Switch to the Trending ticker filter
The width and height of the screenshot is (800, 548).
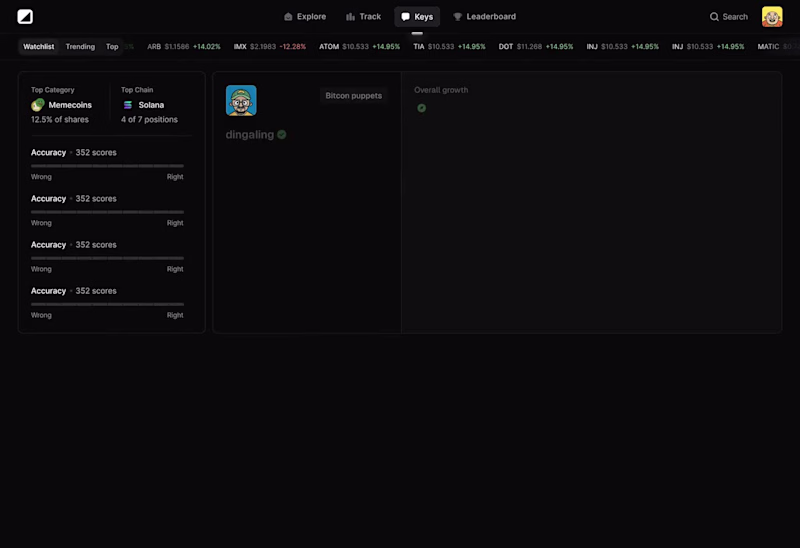coord(80,46)
